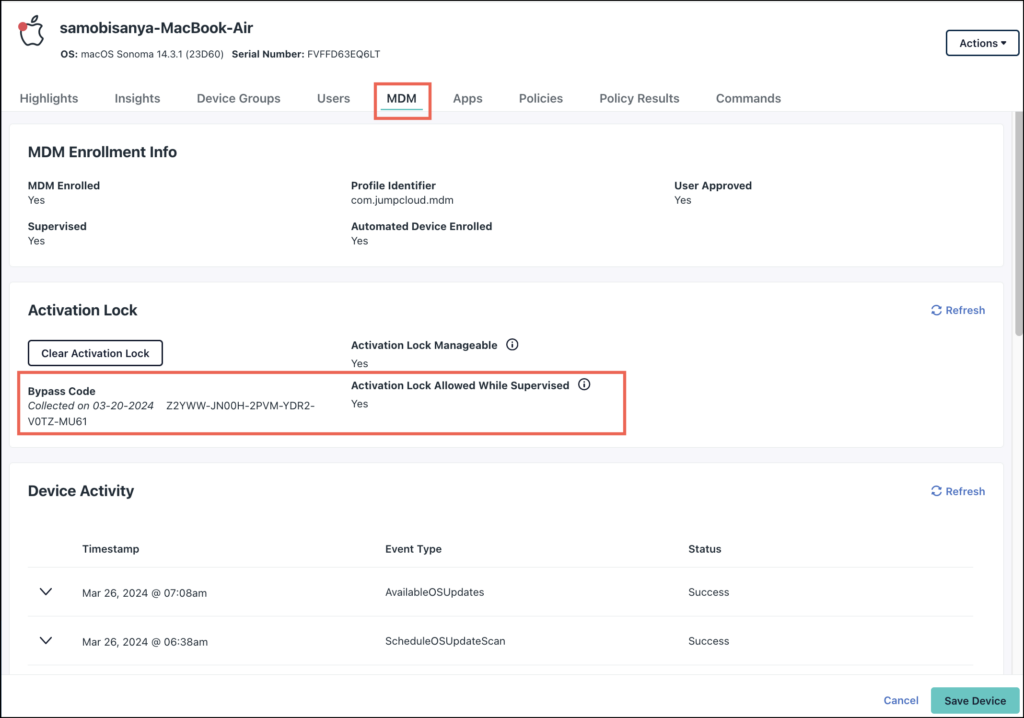Expand the AvailableOSUpdates activity row

pyautogui.click(x=45, y=591)
